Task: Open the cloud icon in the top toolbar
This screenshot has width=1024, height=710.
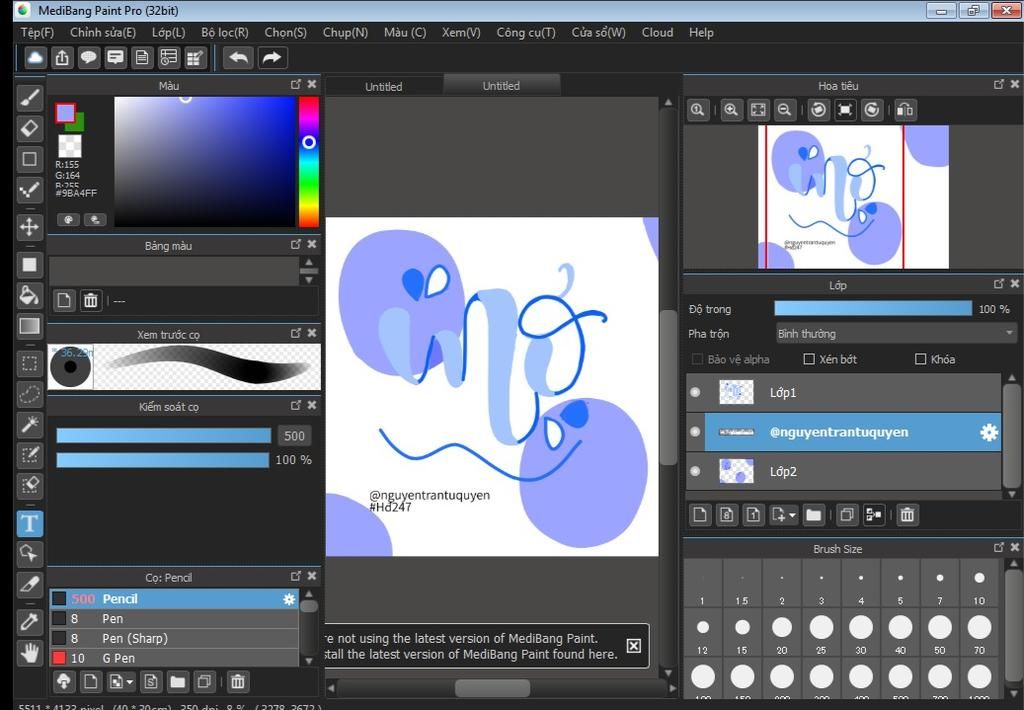Action: pos(35,57)
